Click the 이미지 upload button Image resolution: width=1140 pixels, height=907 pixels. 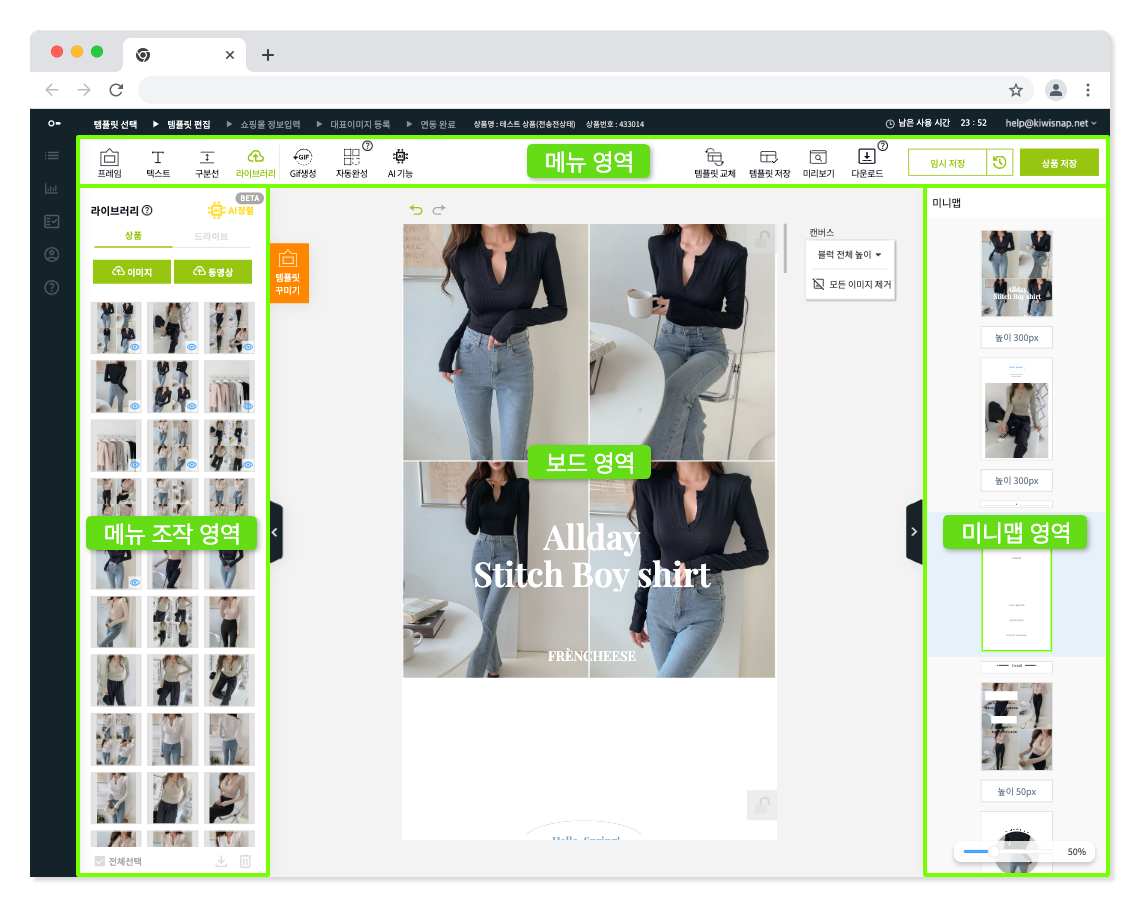pyautogui.click(x=132, y=272)
